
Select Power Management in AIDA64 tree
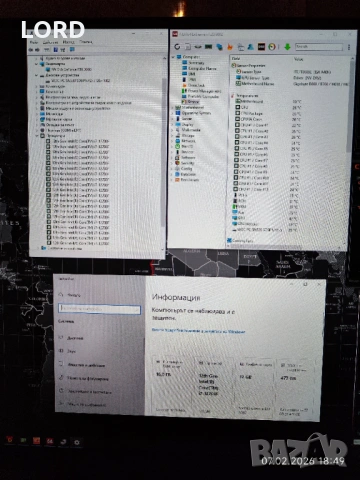204,91
